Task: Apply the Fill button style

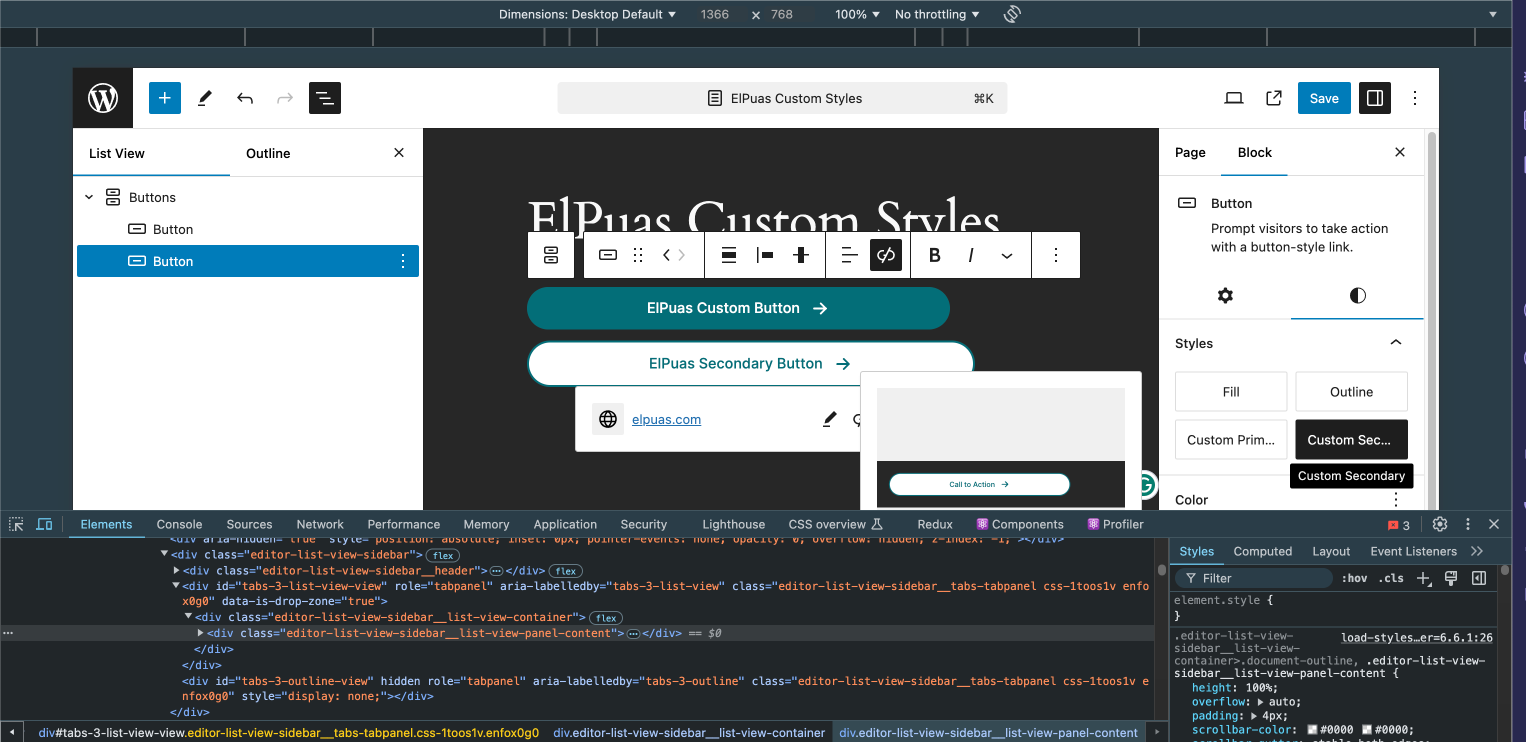Action: pos(1231,392)
